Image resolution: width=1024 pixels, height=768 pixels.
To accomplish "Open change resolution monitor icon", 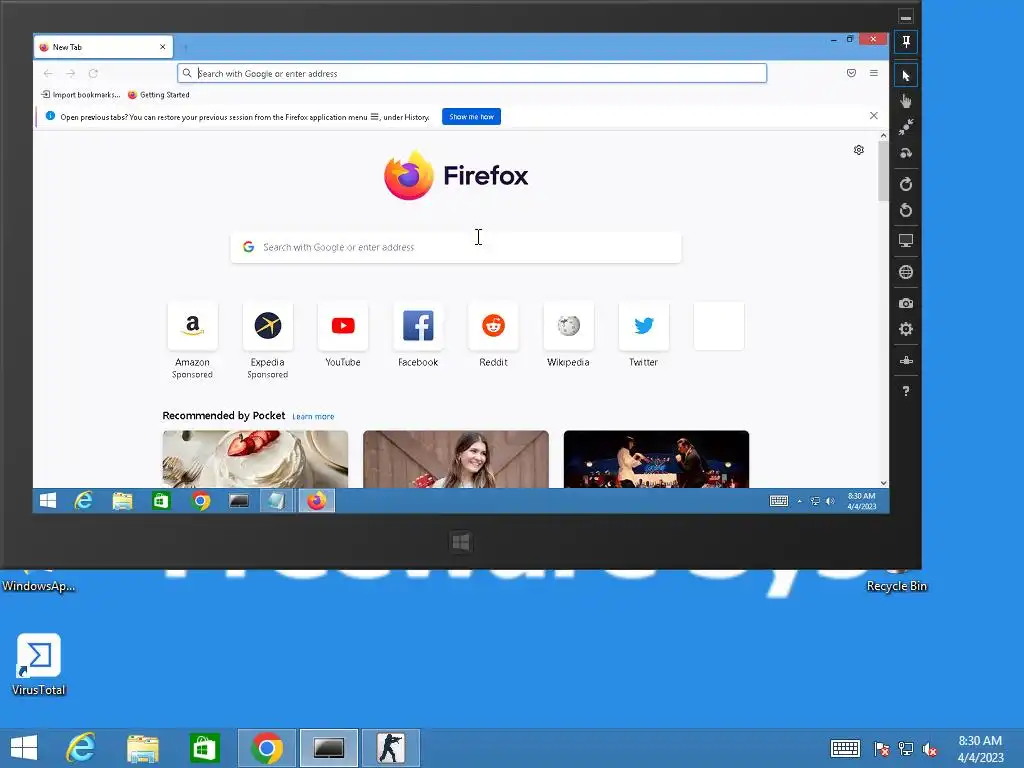I will (x=906, y=241).
